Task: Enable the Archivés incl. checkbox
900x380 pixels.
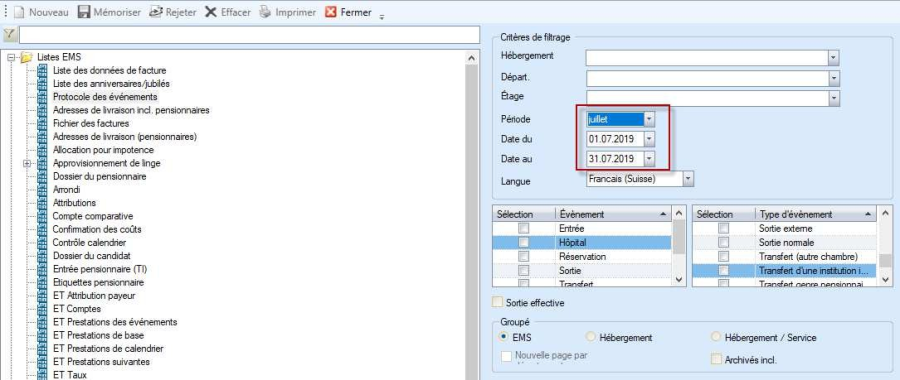Action: (716, 360)
